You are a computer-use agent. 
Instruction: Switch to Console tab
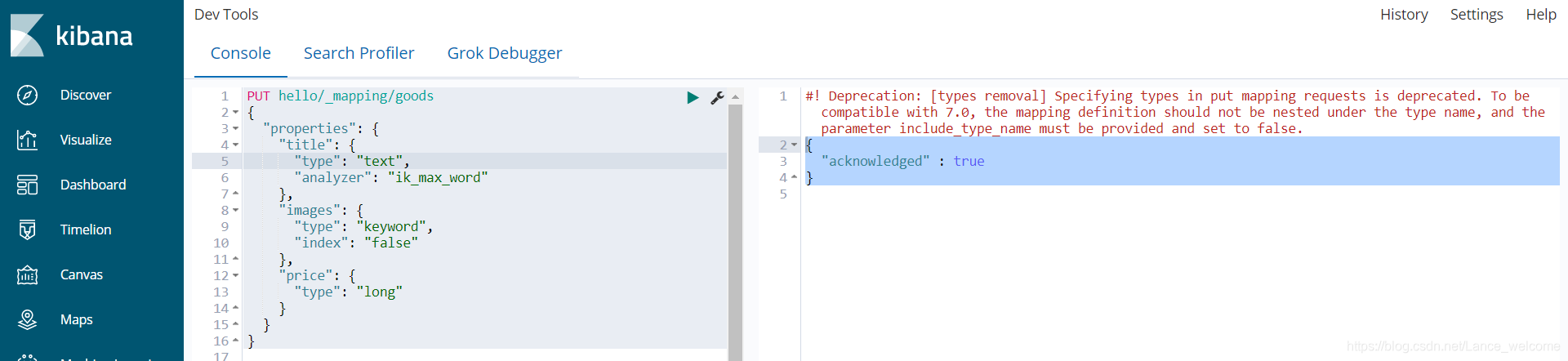pyautogui.click(x=240, y=53)
